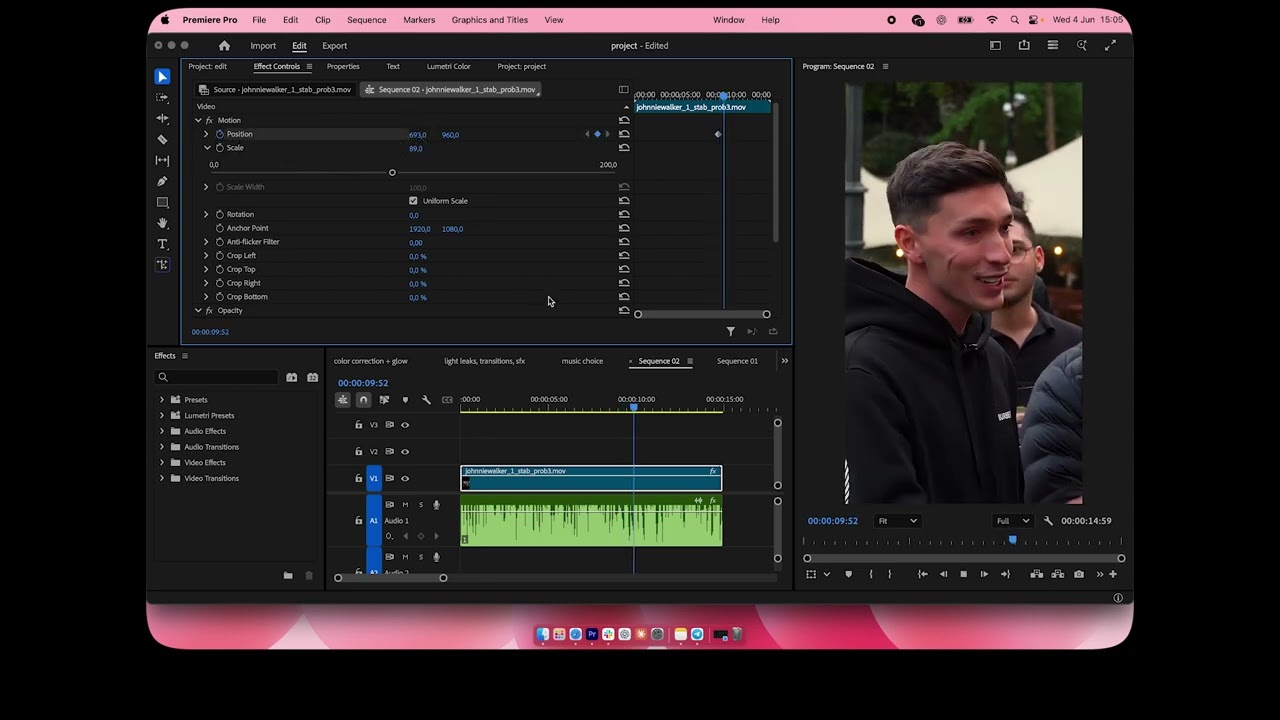Click Extract button in Program Monitor

[x=1058, y=574]
